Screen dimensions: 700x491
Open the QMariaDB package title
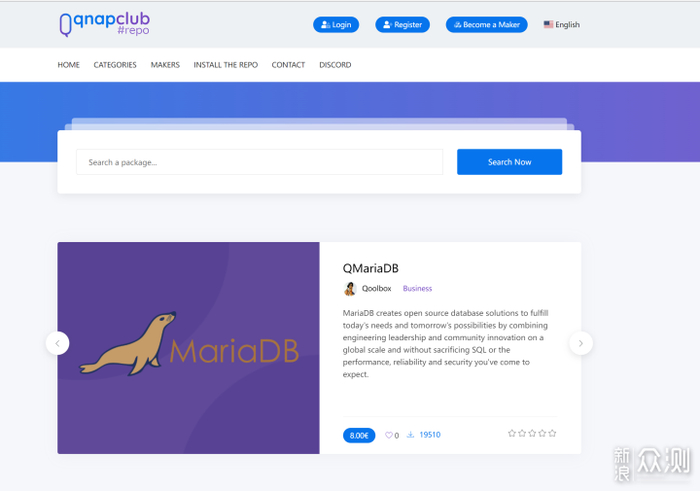pyautogui.click(x=371, y=268)
